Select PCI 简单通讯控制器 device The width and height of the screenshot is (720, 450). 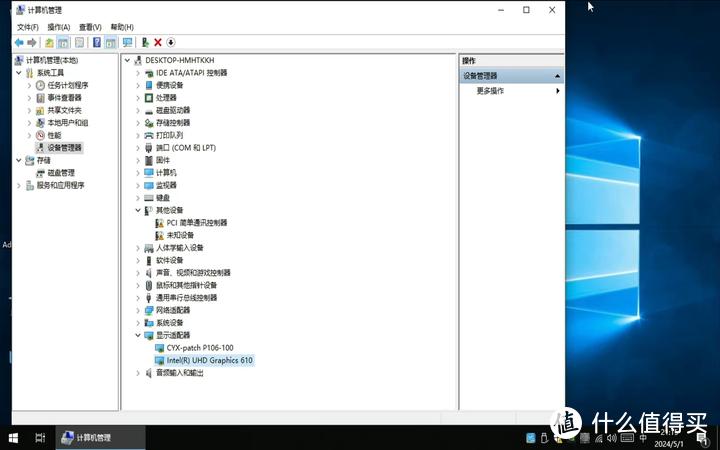[x=196, y=222]
